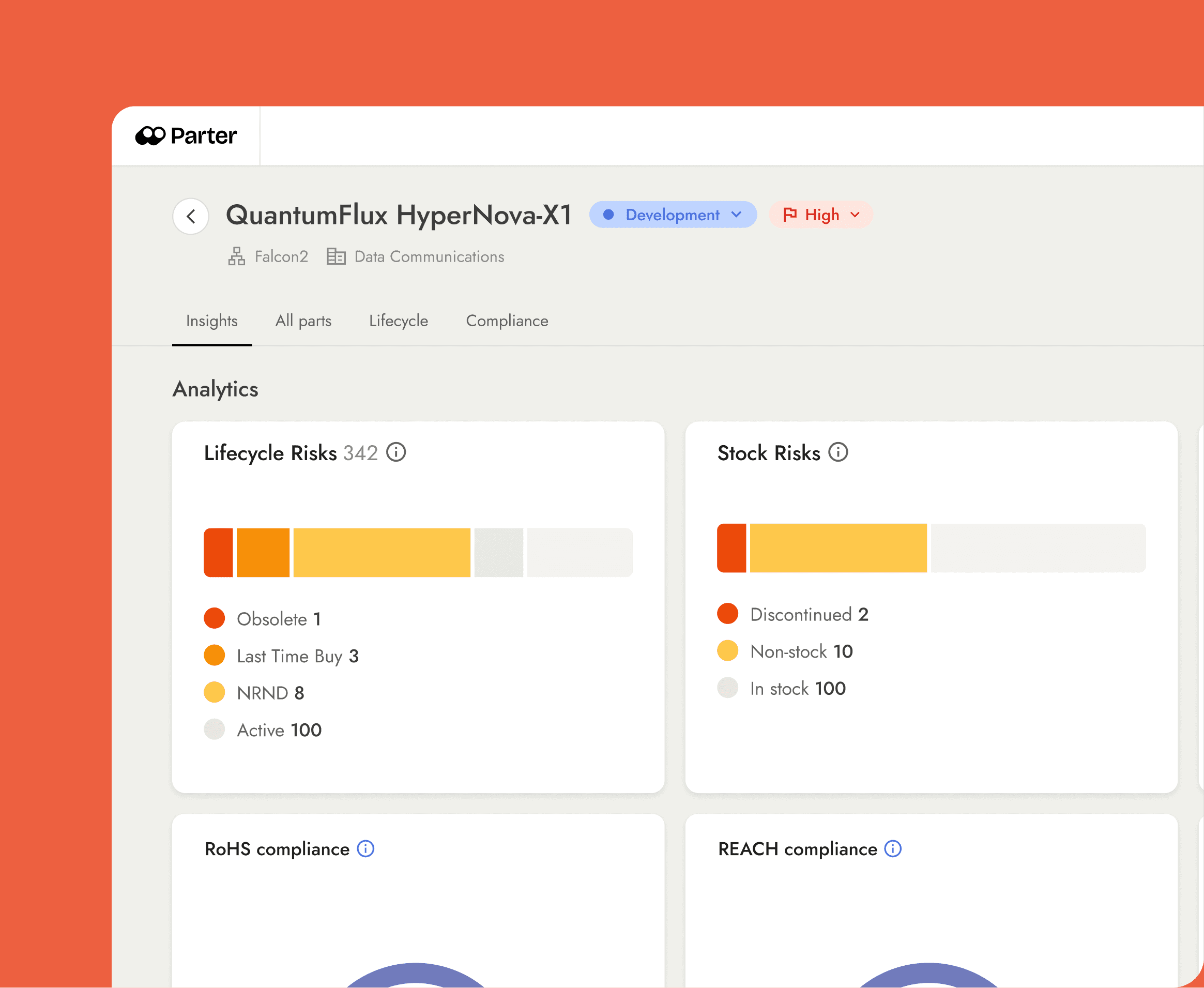
Task: Switch to the All parts tab
Action: coord(303,321)
